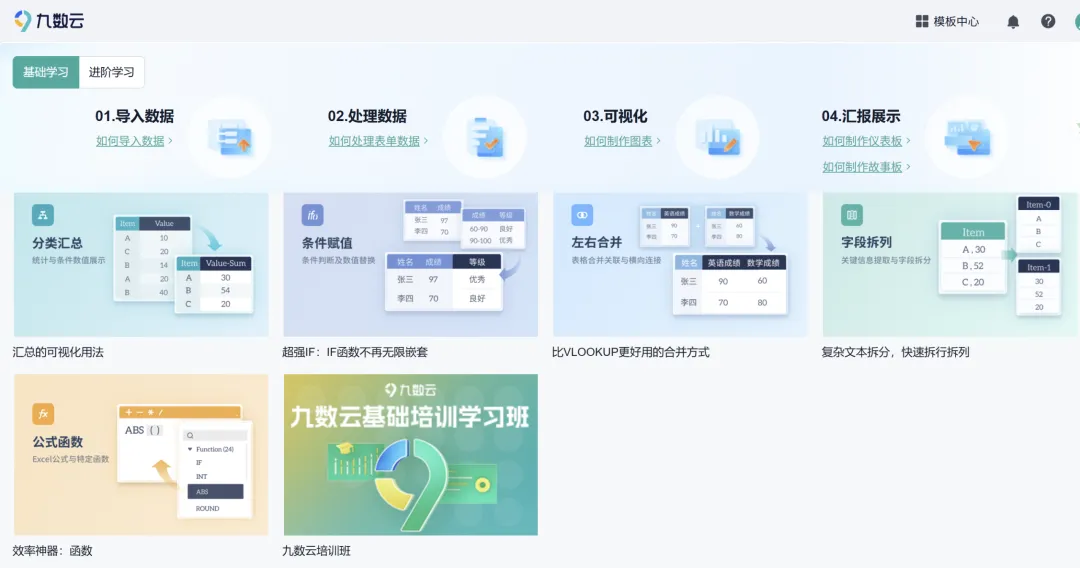The width and height of the screenshot is (1080, 568).
Task: Click the 比VLOOKUP更好用的合并方式 caption
Action: pos(630,352)
